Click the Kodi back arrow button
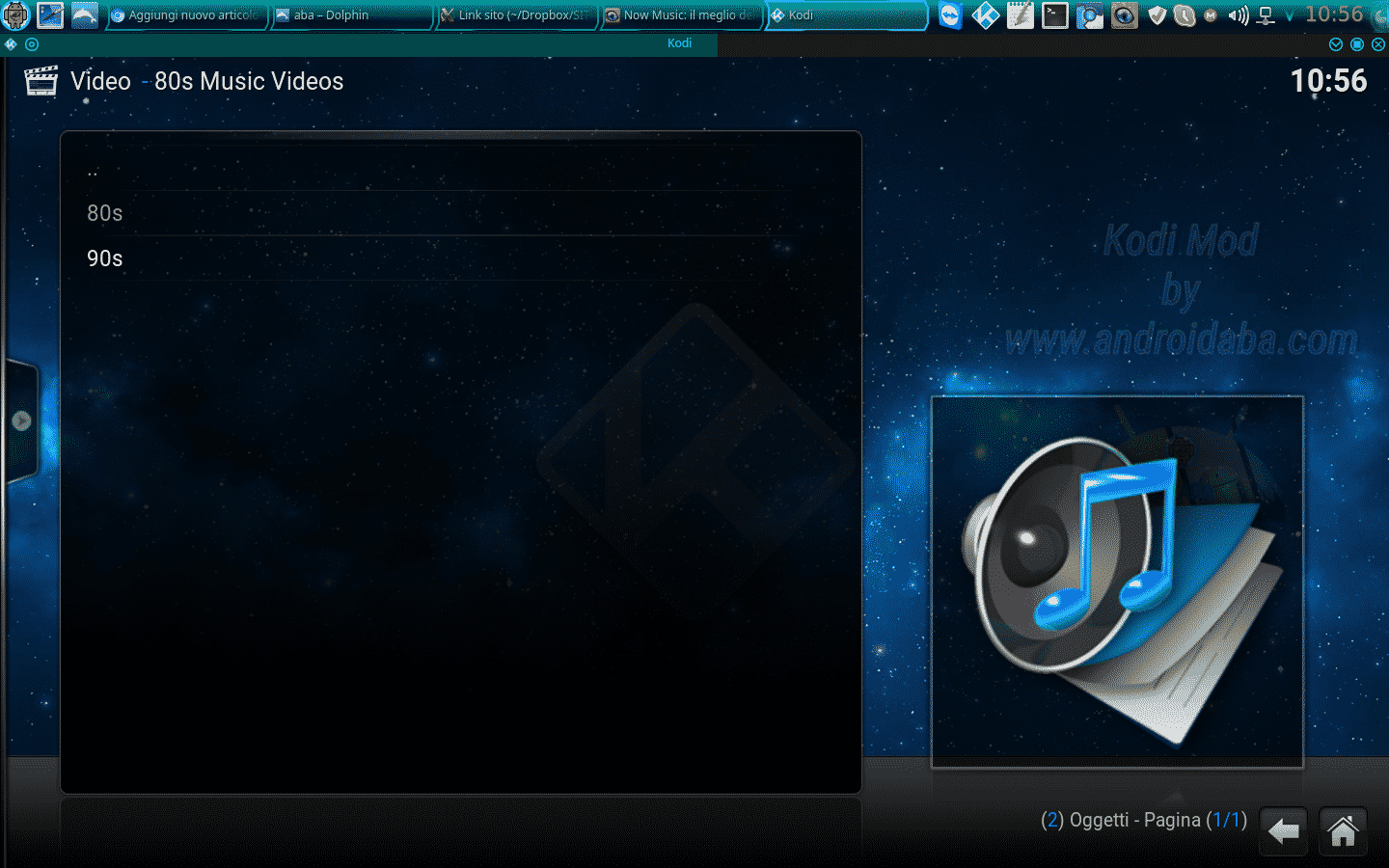The height and width of the screenshot is (868, 1389). (x=1284, y=830)
